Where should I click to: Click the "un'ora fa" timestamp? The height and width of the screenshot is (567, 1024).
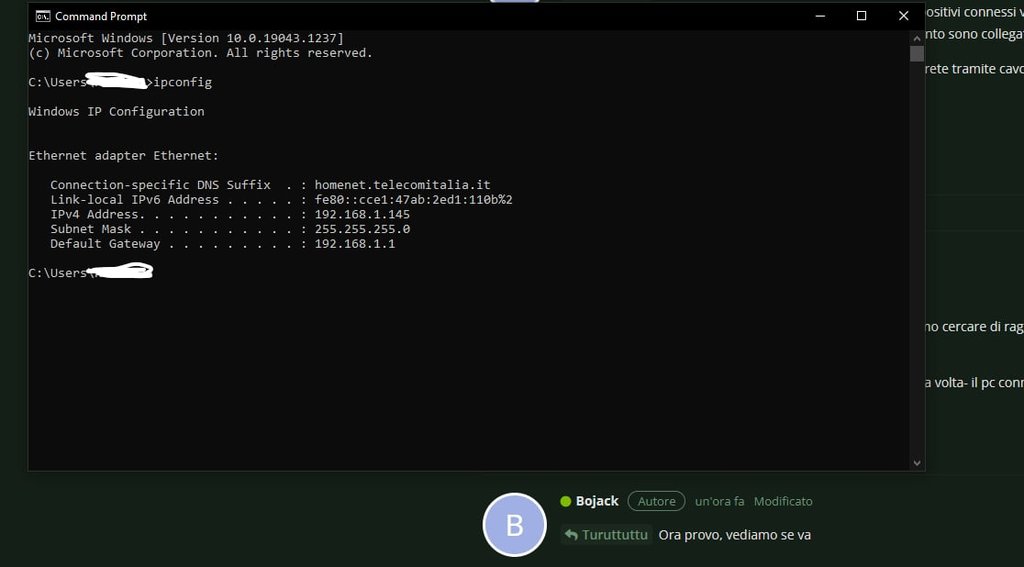(720, 502)
